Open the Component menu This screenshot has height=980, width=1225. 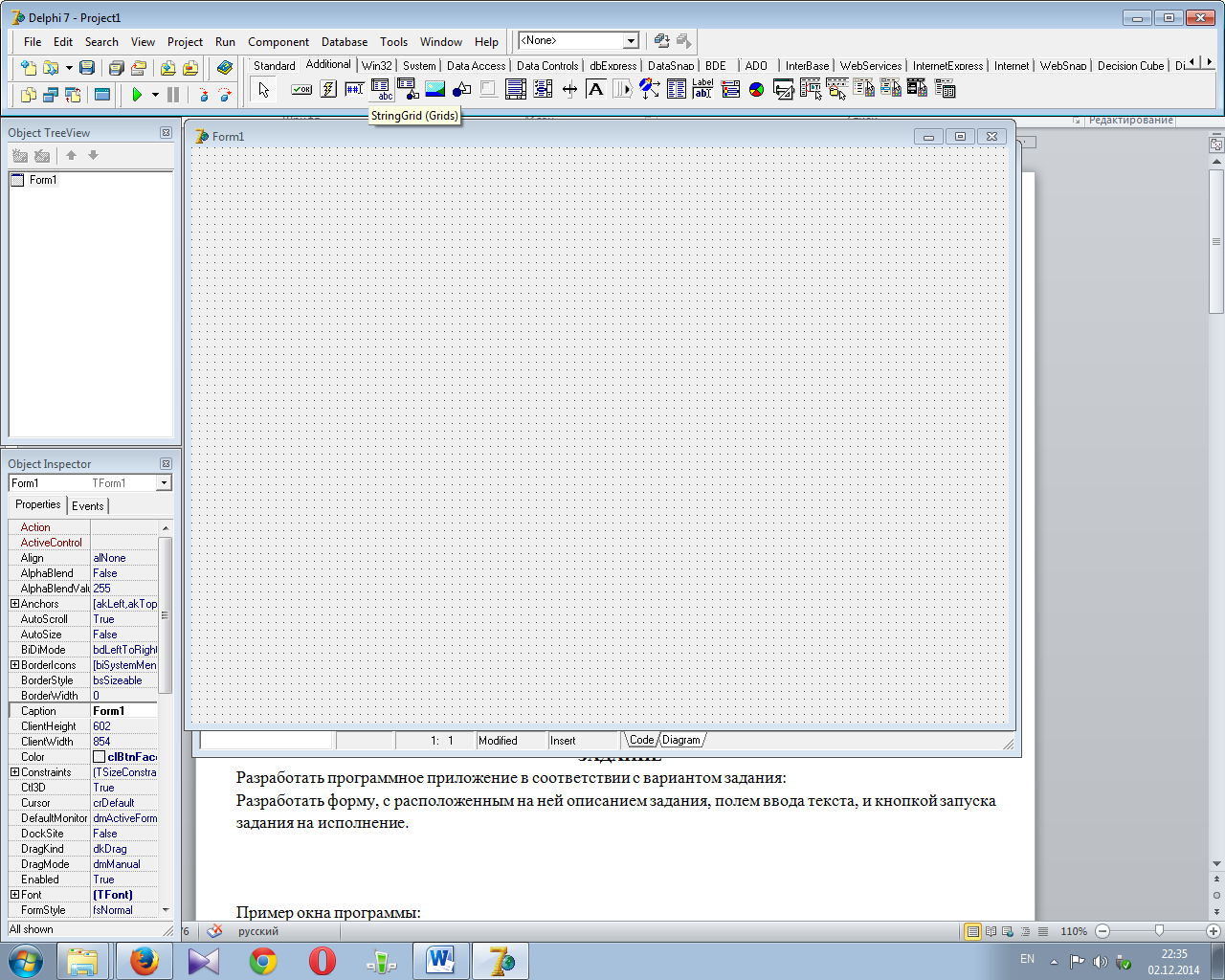point(278,42)
